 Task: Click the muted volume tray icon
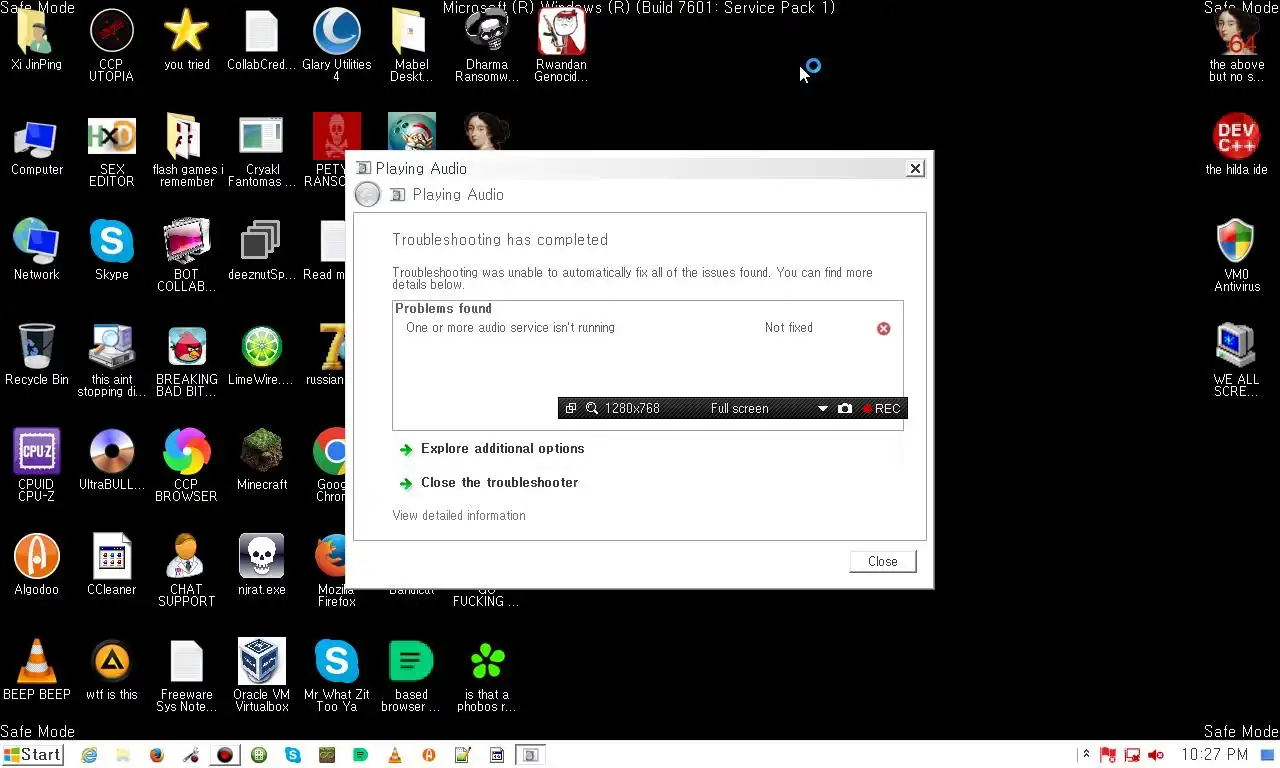(x=1156, y=755)
